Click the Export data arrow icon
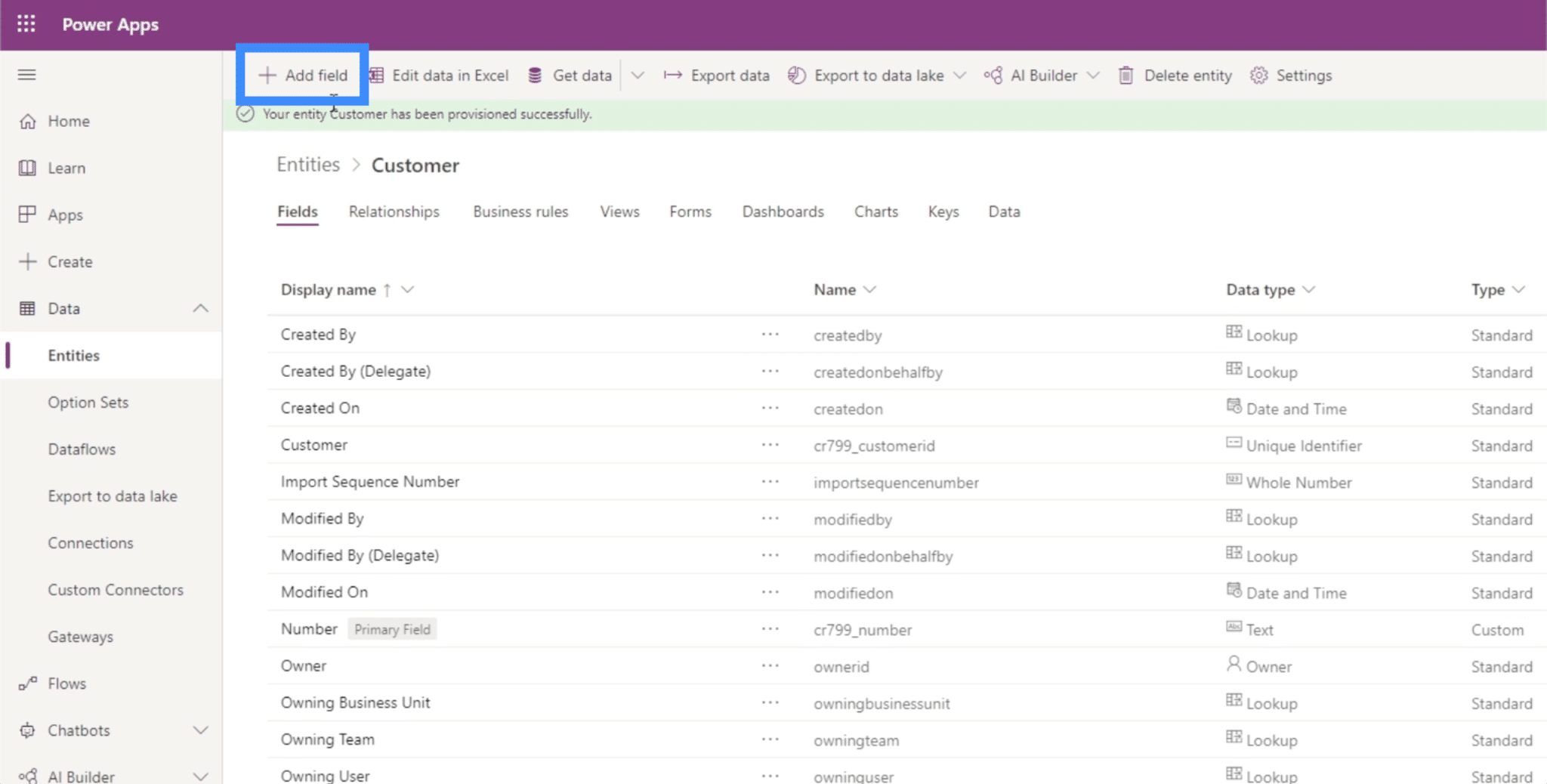This screenshot has height=784, width=1547. tap(672, 76)
